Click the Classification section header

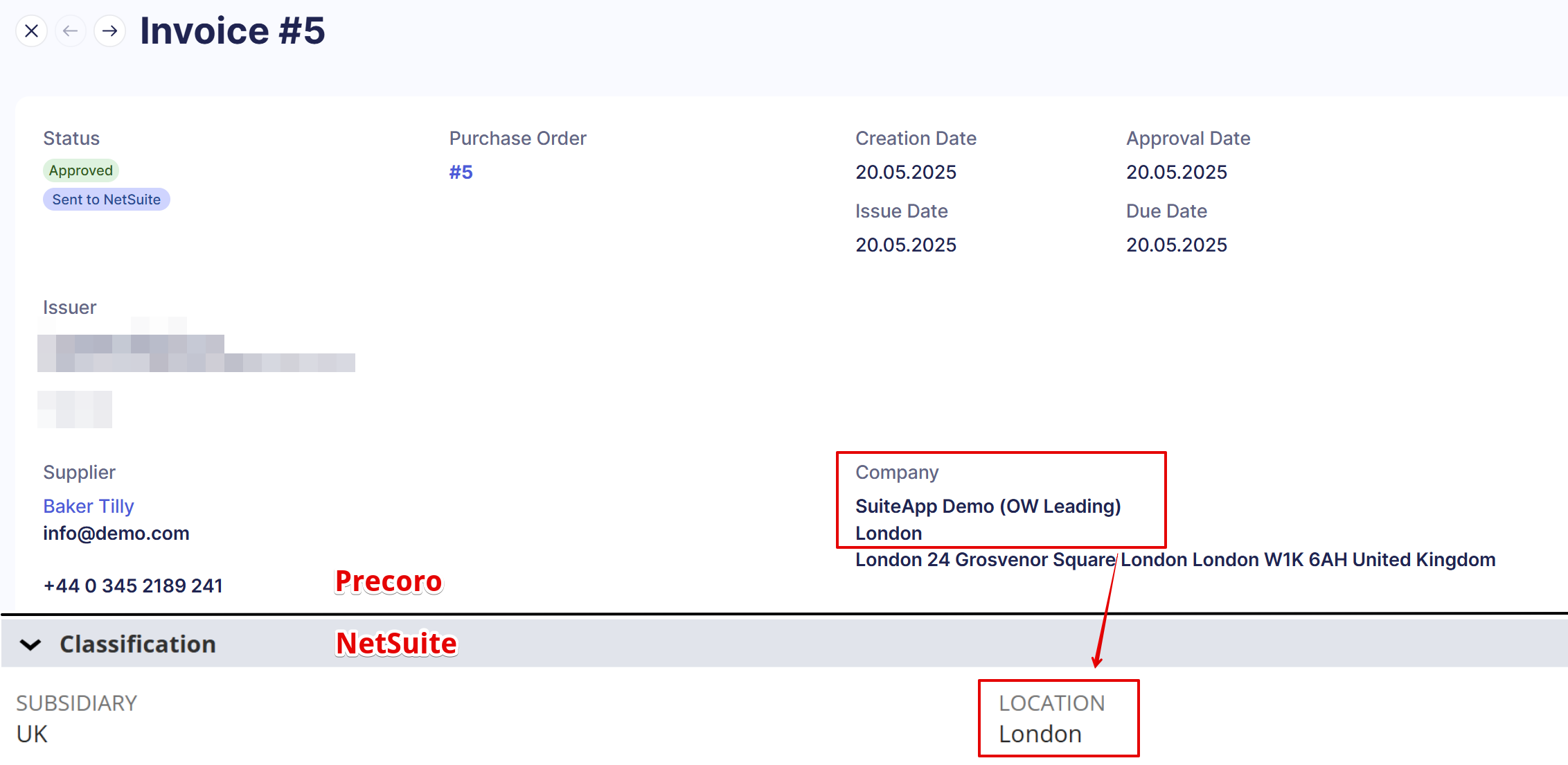[x=784, y=644]
